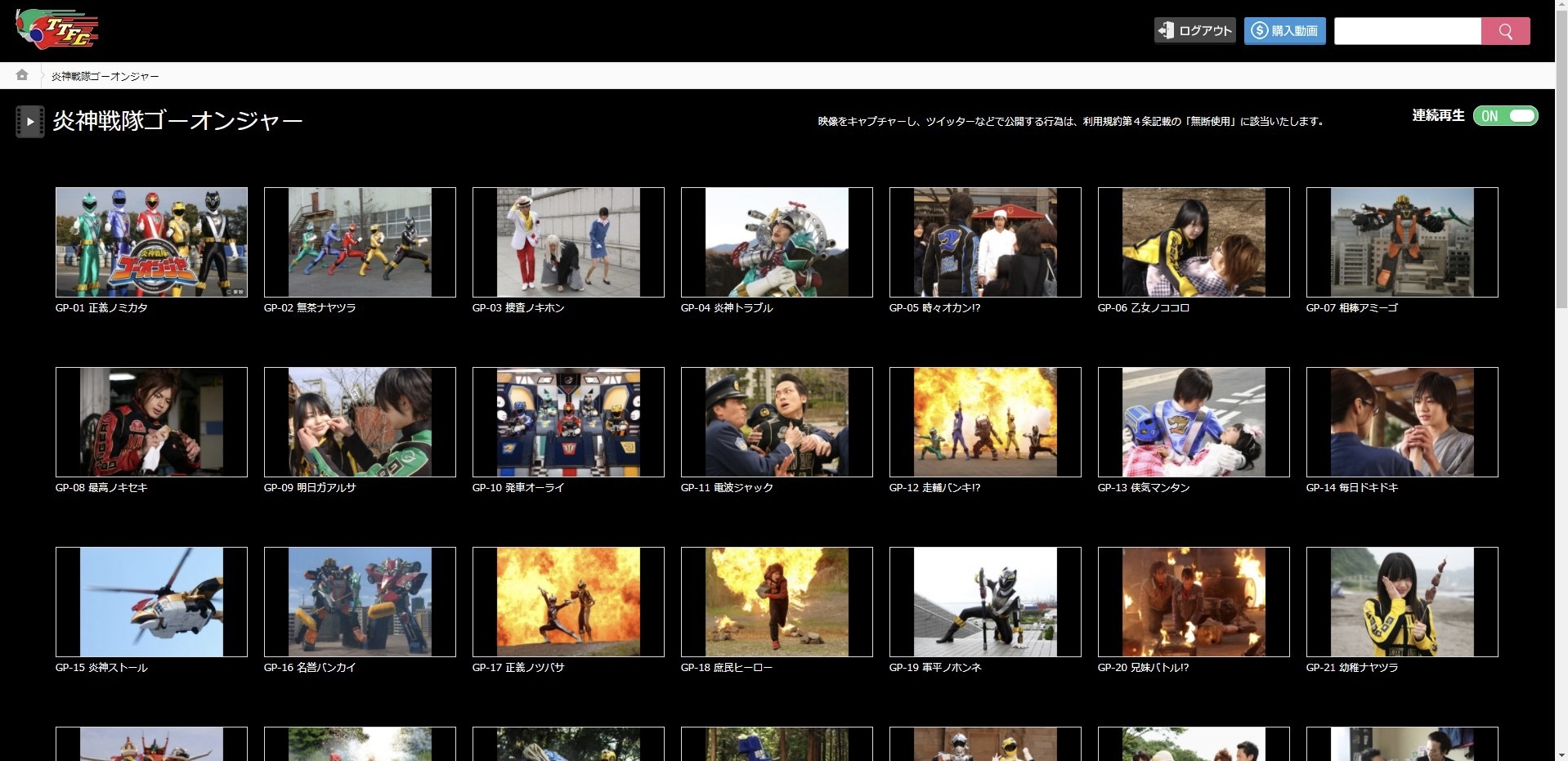Click title text GP-01 正義ノミカタ
Screen dimensions: 1568x761
click(x=101, y=308)
